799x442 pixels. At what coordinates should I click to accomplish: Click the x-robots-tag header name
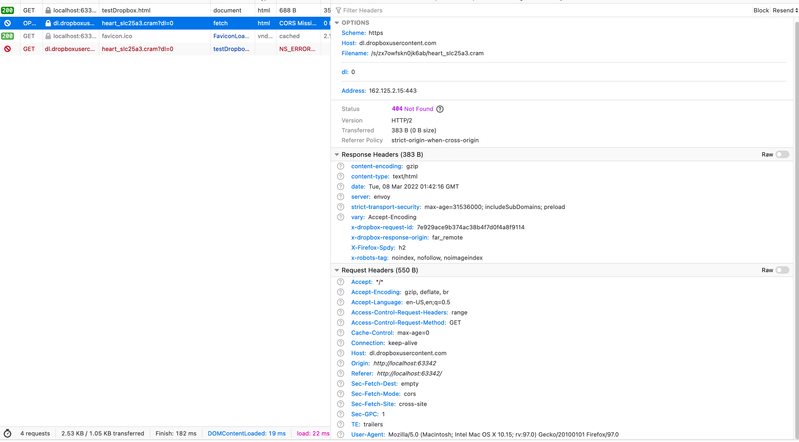370,258
